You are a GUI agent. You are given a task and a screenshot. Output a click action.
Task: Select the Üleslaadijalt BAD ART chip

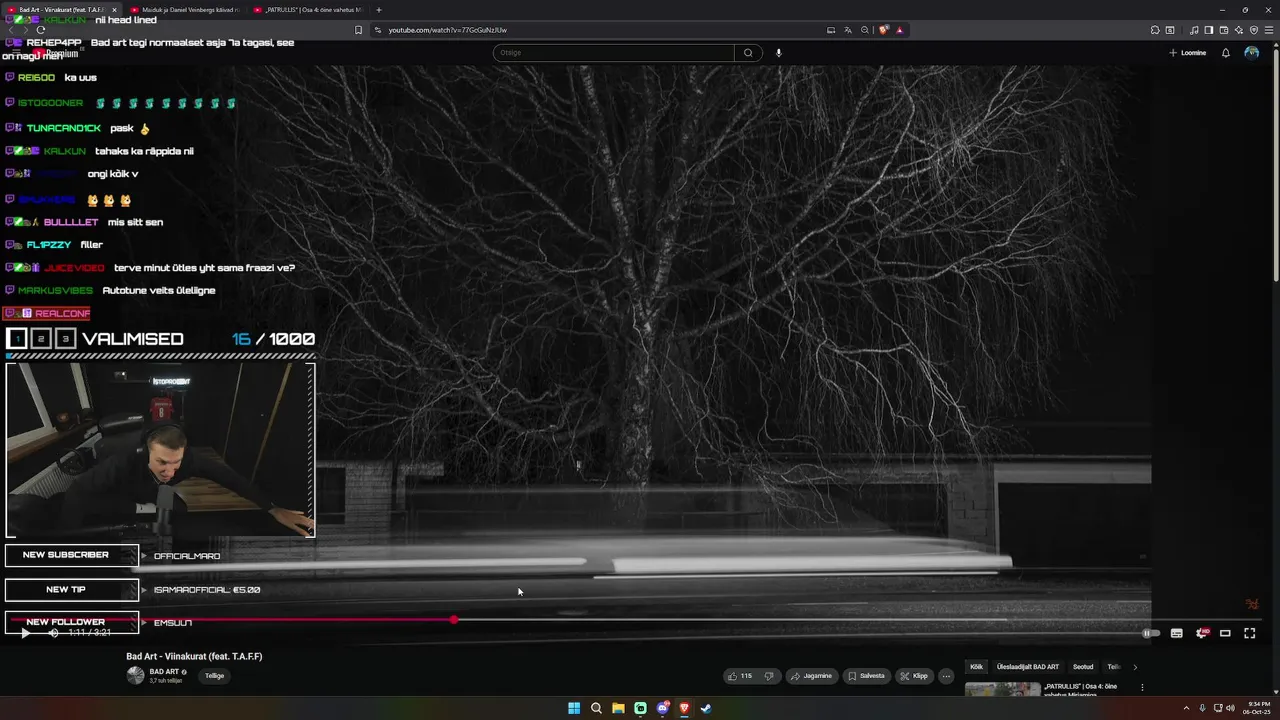pyautogui.click(x=1028, y=667)
